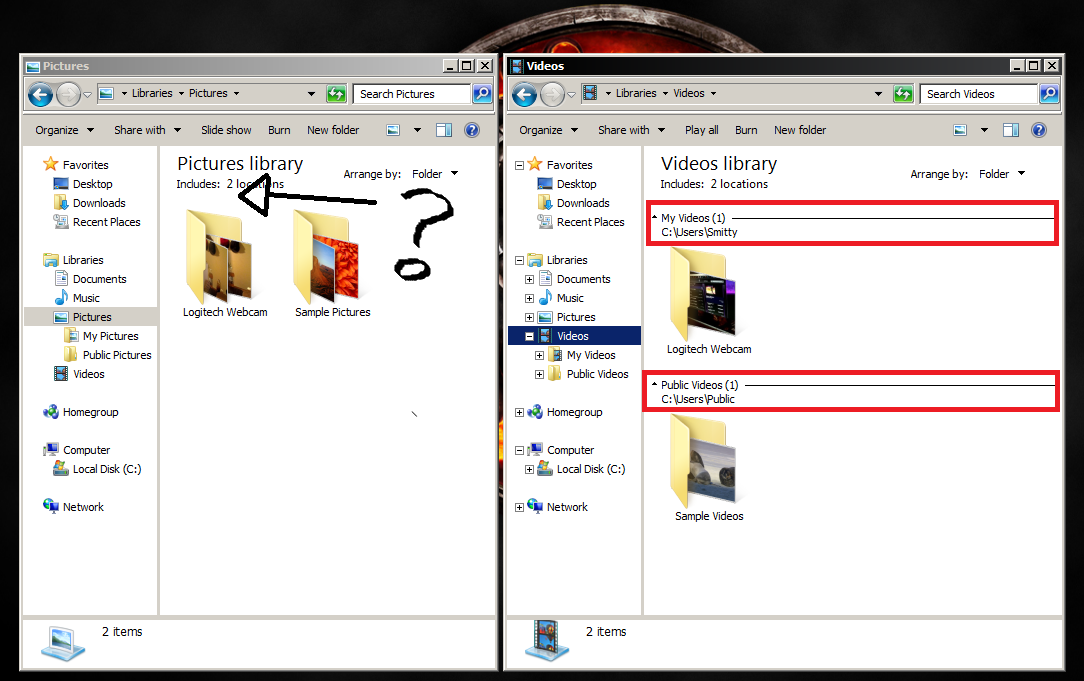The width and height of the screenshot is (1084, 681).
Task: Open Sample Videos folder
Action: [x=709, y=468]
